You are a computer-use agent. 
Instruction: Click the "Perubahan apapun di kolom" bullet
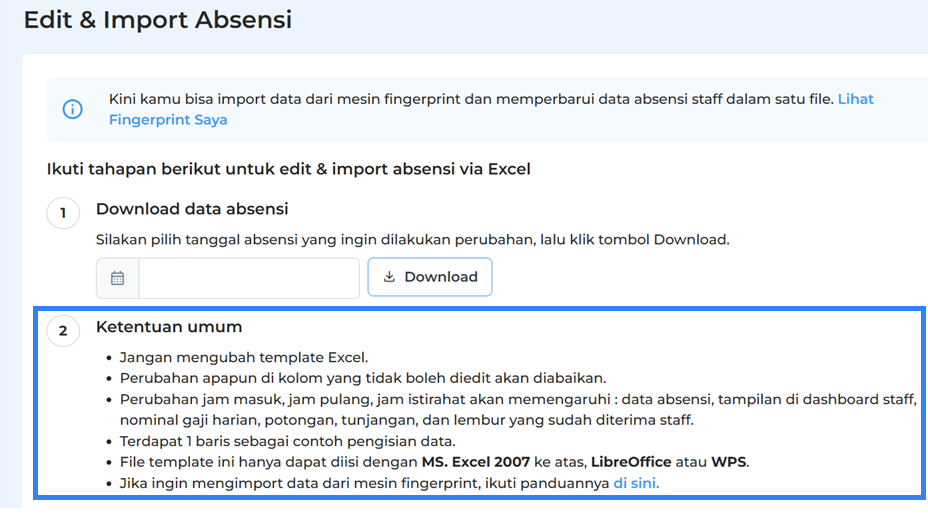[362, 378]
